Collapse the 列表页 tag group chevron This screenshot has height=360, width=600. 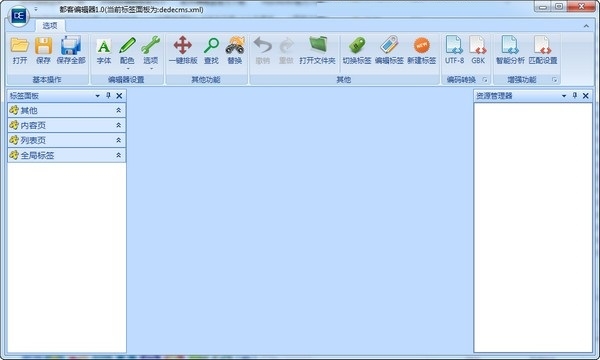coord(119,140)
